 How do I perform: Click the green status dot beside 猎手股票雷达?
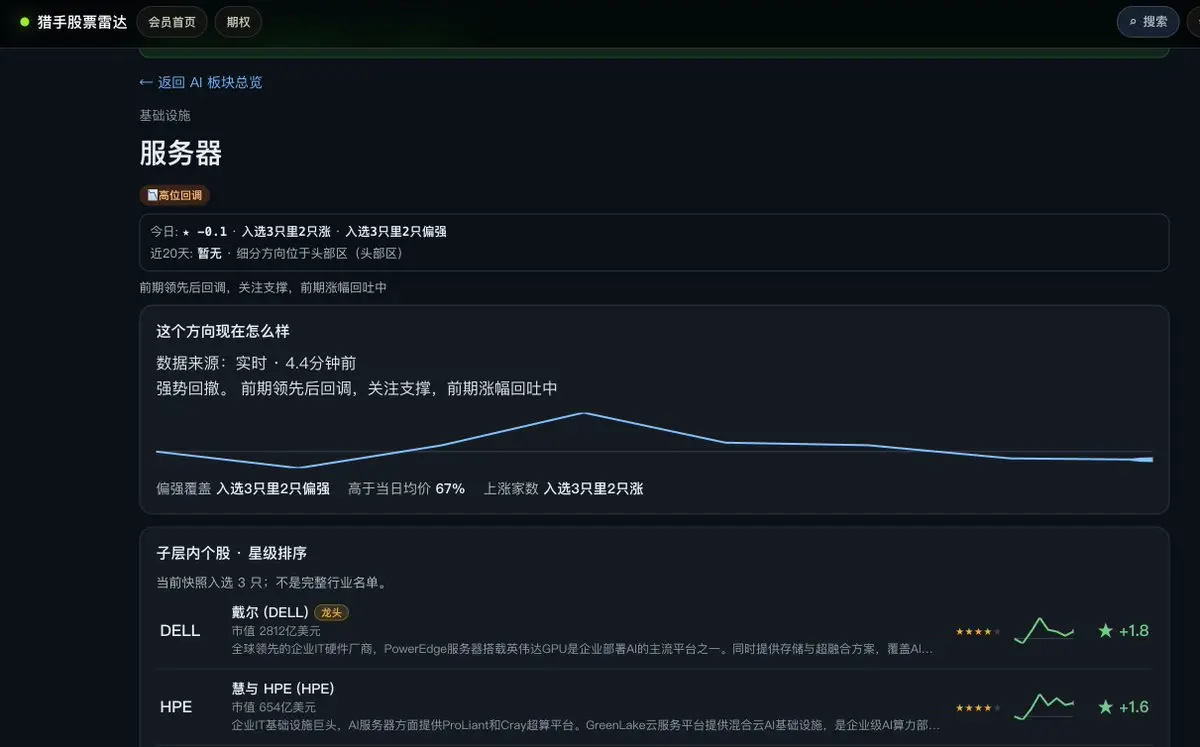[x=25, y=22]
